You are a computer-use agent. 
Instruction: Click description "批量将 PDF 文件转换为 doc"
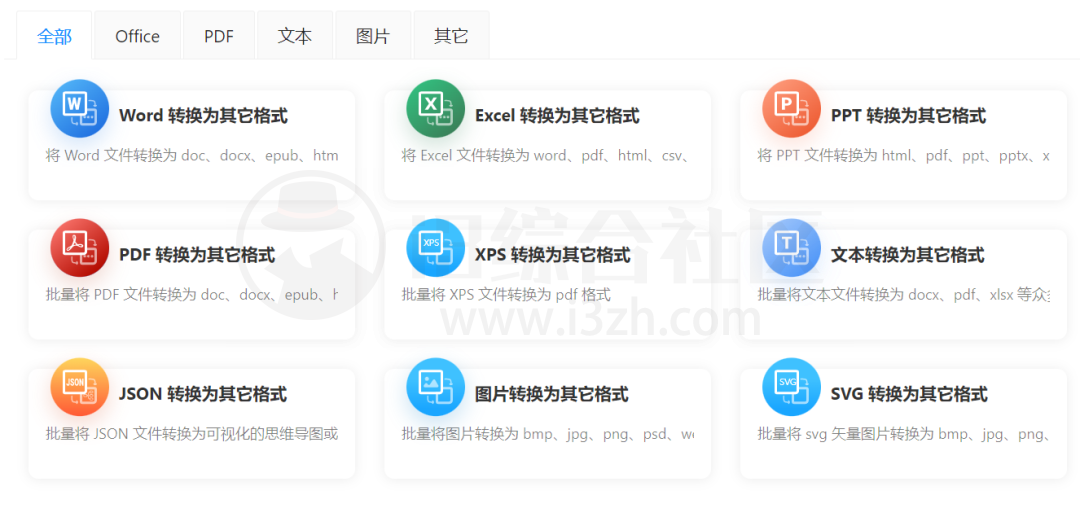click(192, 295)
